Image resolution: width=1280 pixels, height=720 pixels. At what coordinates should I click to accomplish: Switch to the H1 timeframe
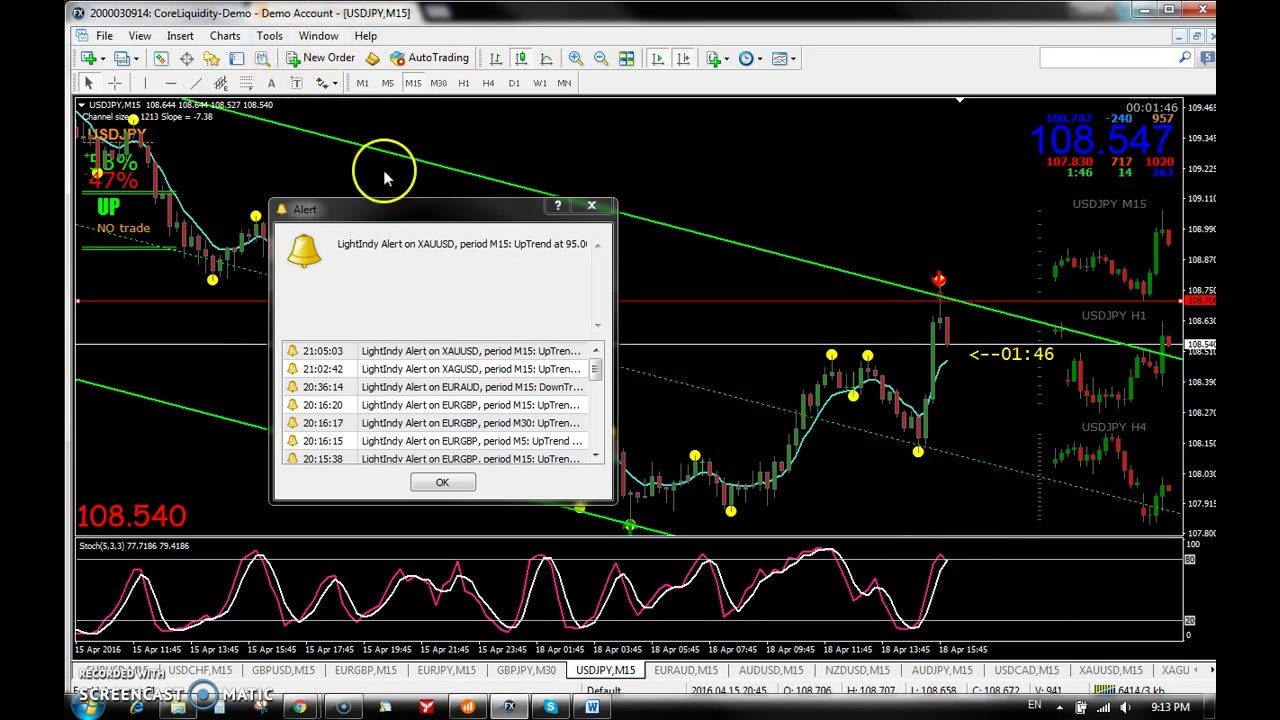pyautogui.click(x=464, y=83)
